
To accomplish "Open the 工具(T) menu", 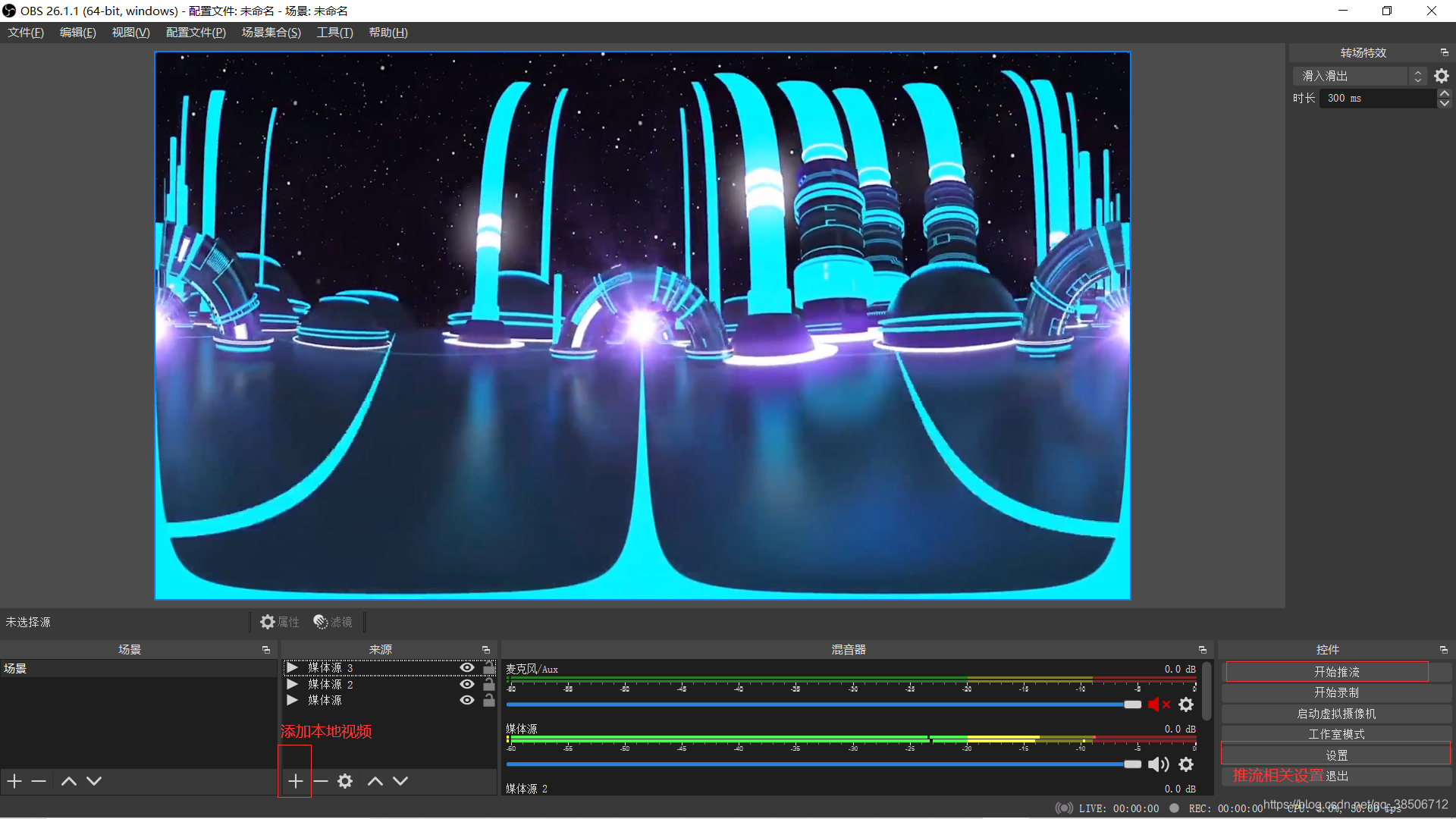I will [334, 33].
